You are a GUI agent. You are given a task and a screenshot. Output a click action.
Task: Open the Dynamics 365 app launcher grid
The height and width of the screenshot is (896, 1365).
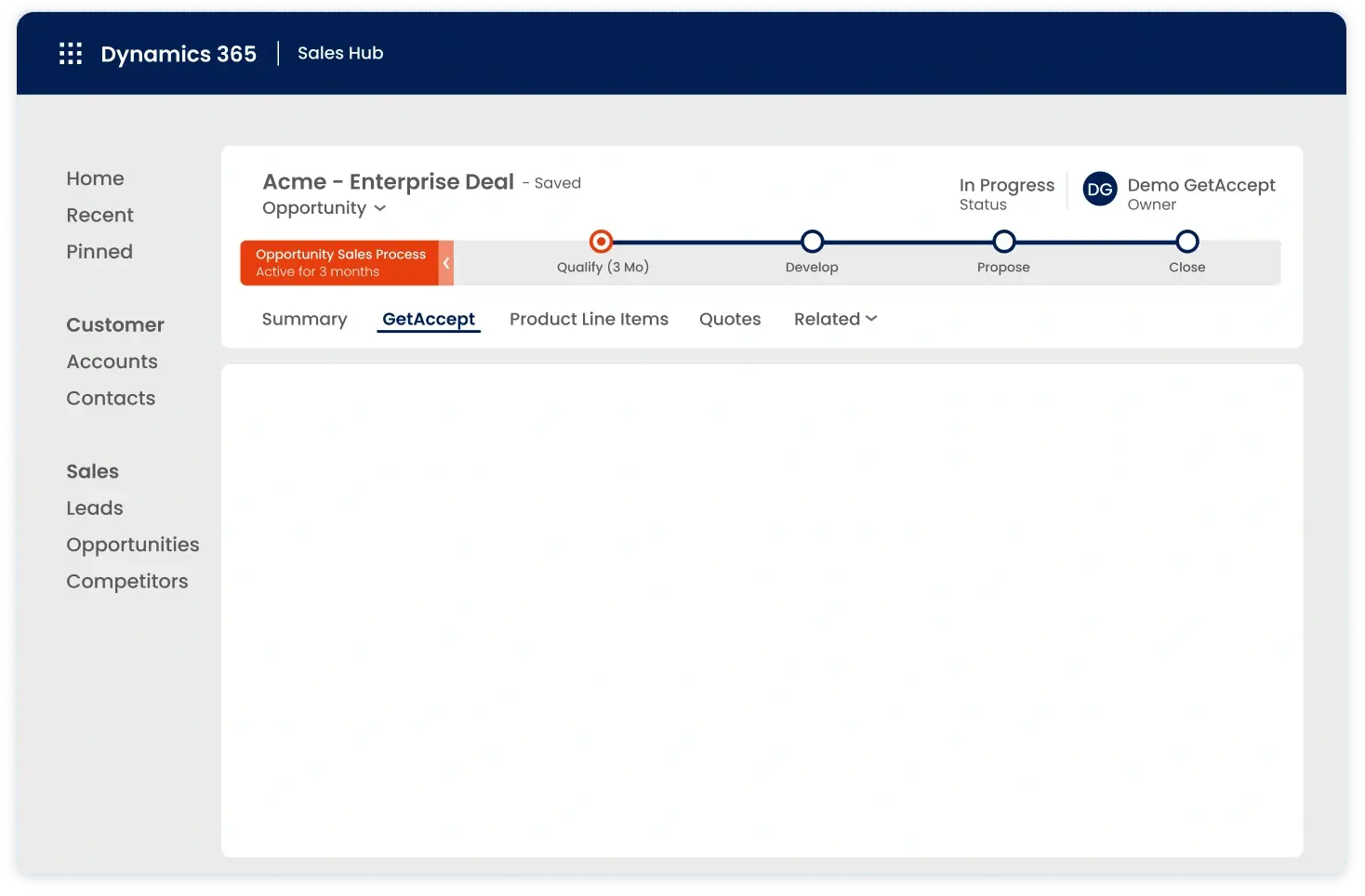click(x=71, y=54)
